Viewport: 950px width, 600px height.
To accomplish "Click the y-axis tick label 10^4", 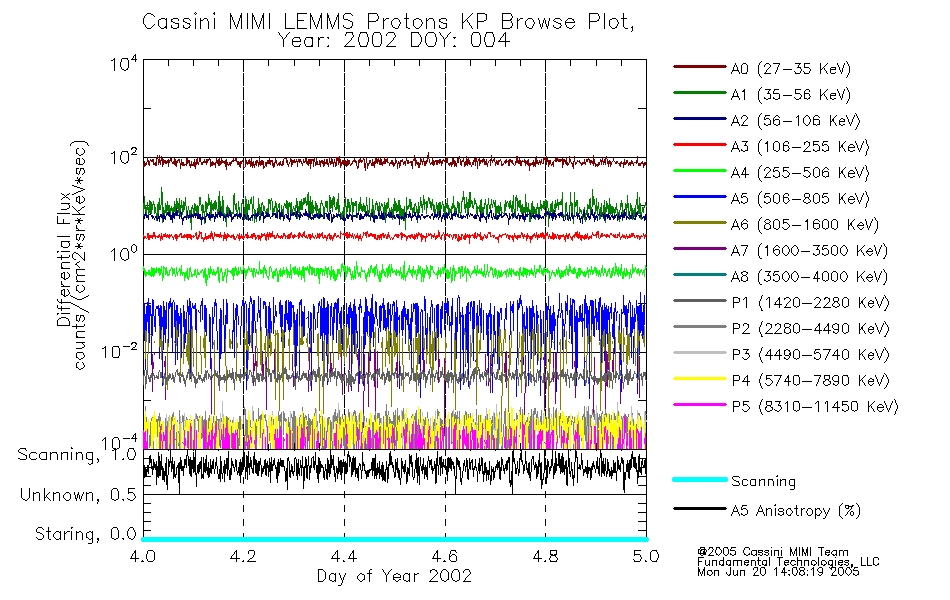I will pyautogui.click(x=124, y=64).
